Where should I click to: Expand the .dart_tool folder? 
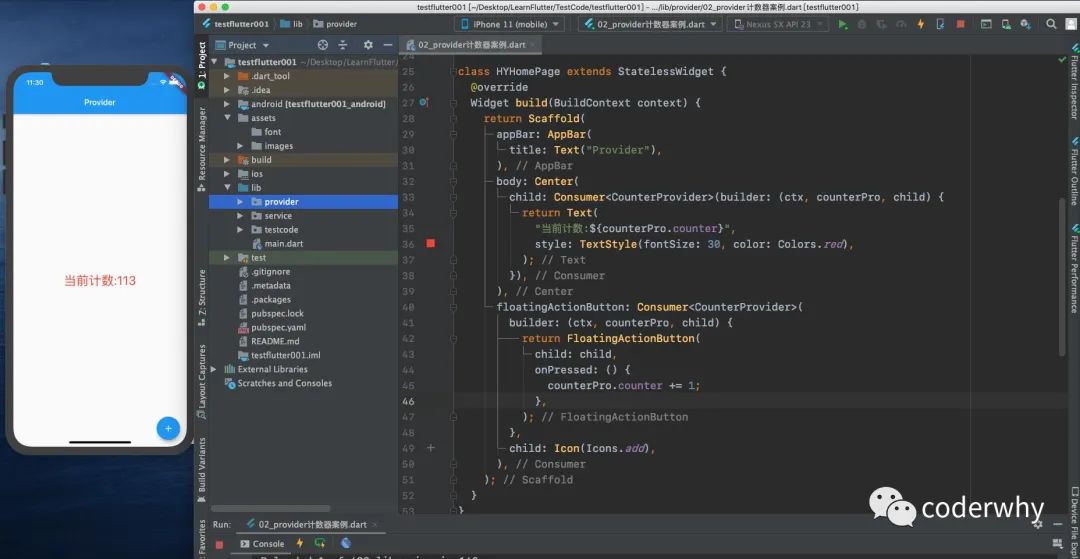coord(227,76)
